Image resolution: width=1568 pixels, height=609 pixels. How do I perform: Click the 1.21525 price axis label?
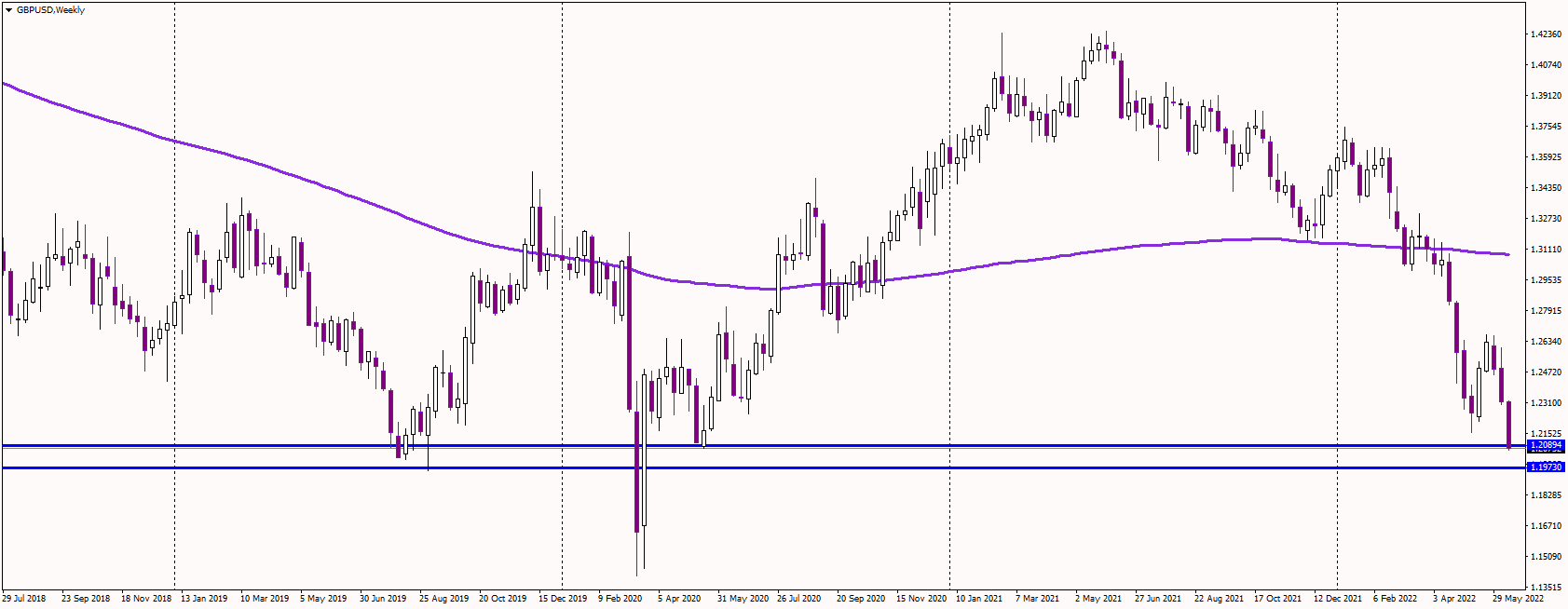[x=1547, y=434]
